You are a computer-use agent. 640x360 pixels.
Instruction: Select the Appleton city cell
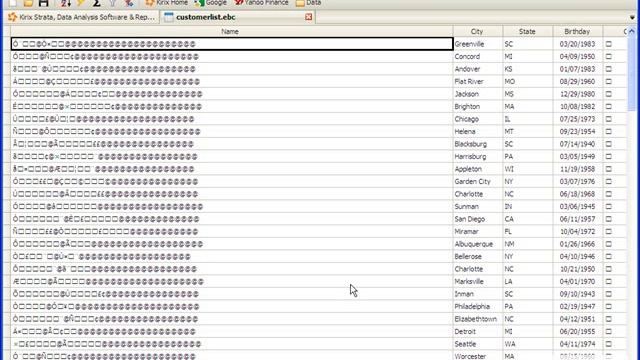pos(478,169)
